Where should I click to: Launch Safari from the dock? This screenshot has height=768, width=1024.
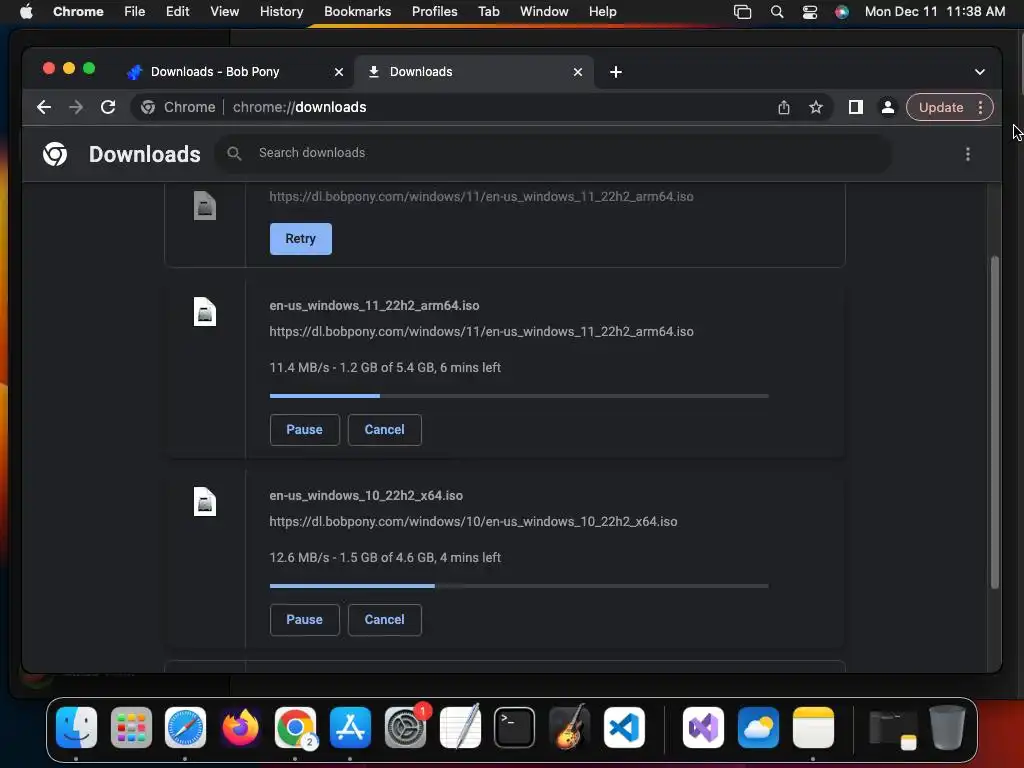[x=185, y=728]
